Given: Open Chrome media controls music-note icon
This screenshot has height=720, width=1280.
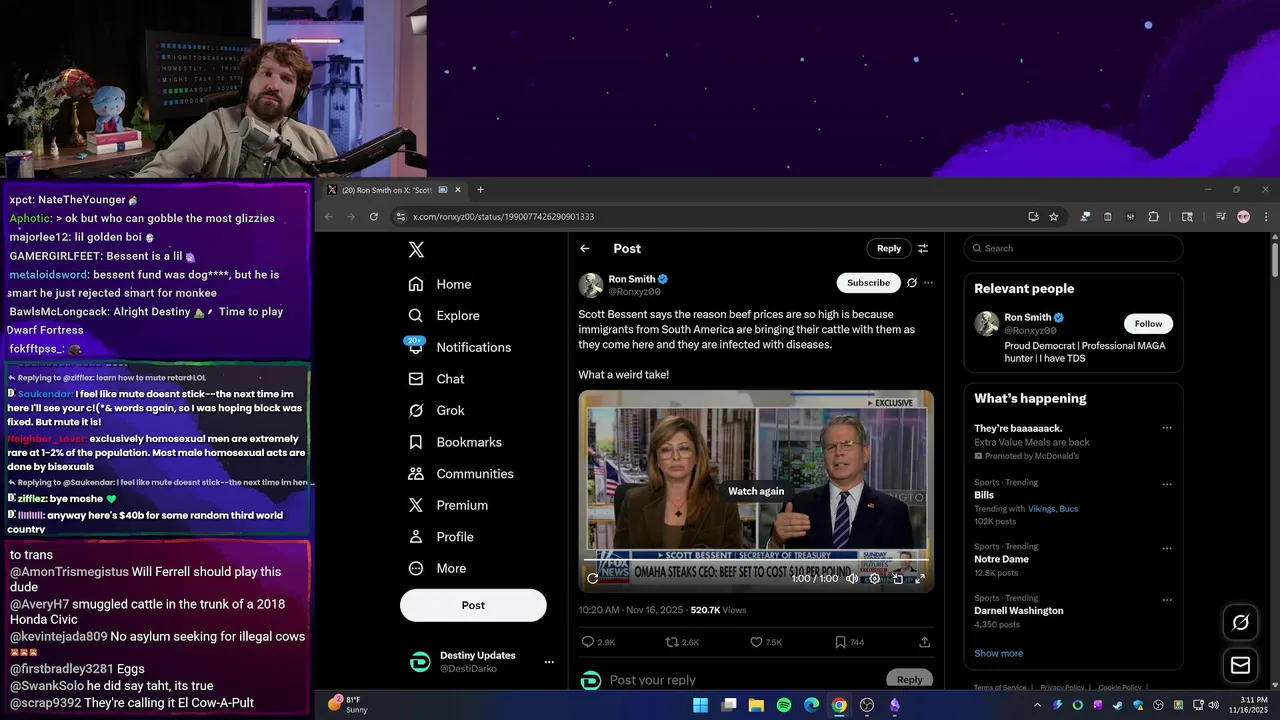Looking at the screenshot, I should pos(1221,216).
